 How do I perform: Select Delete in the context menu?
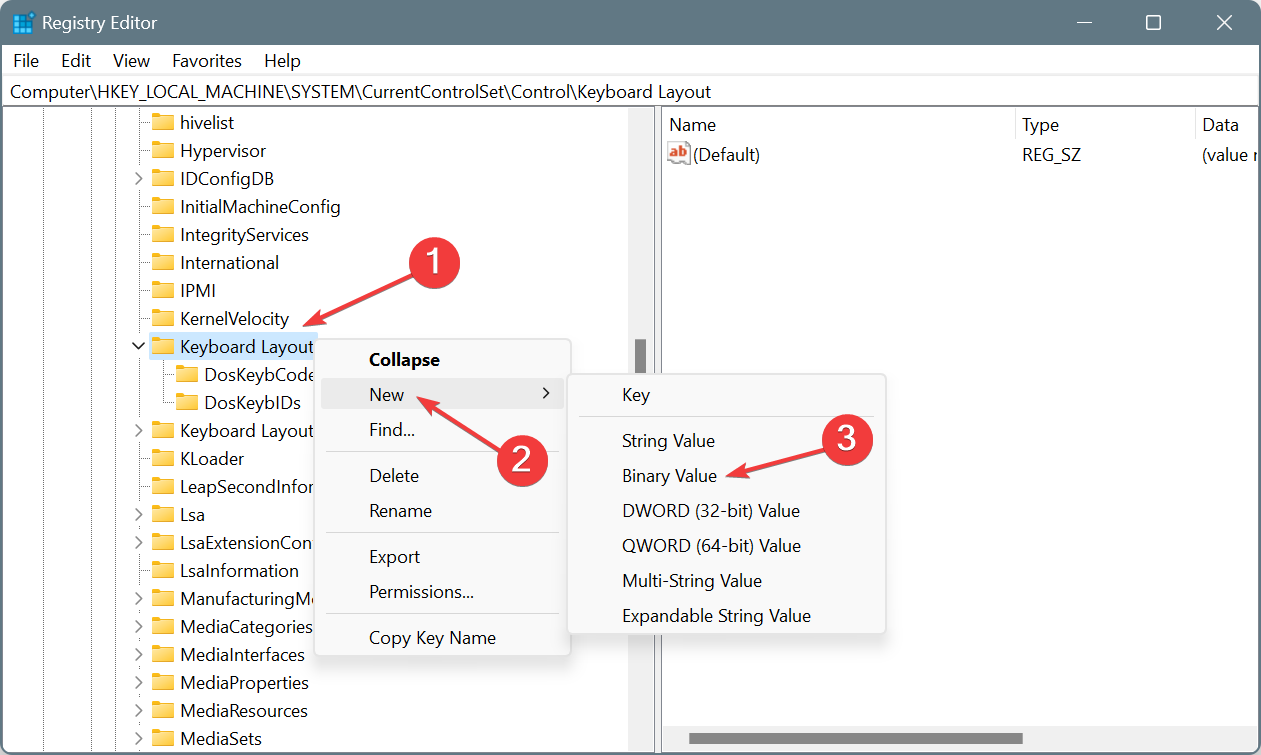coord(442,476)
